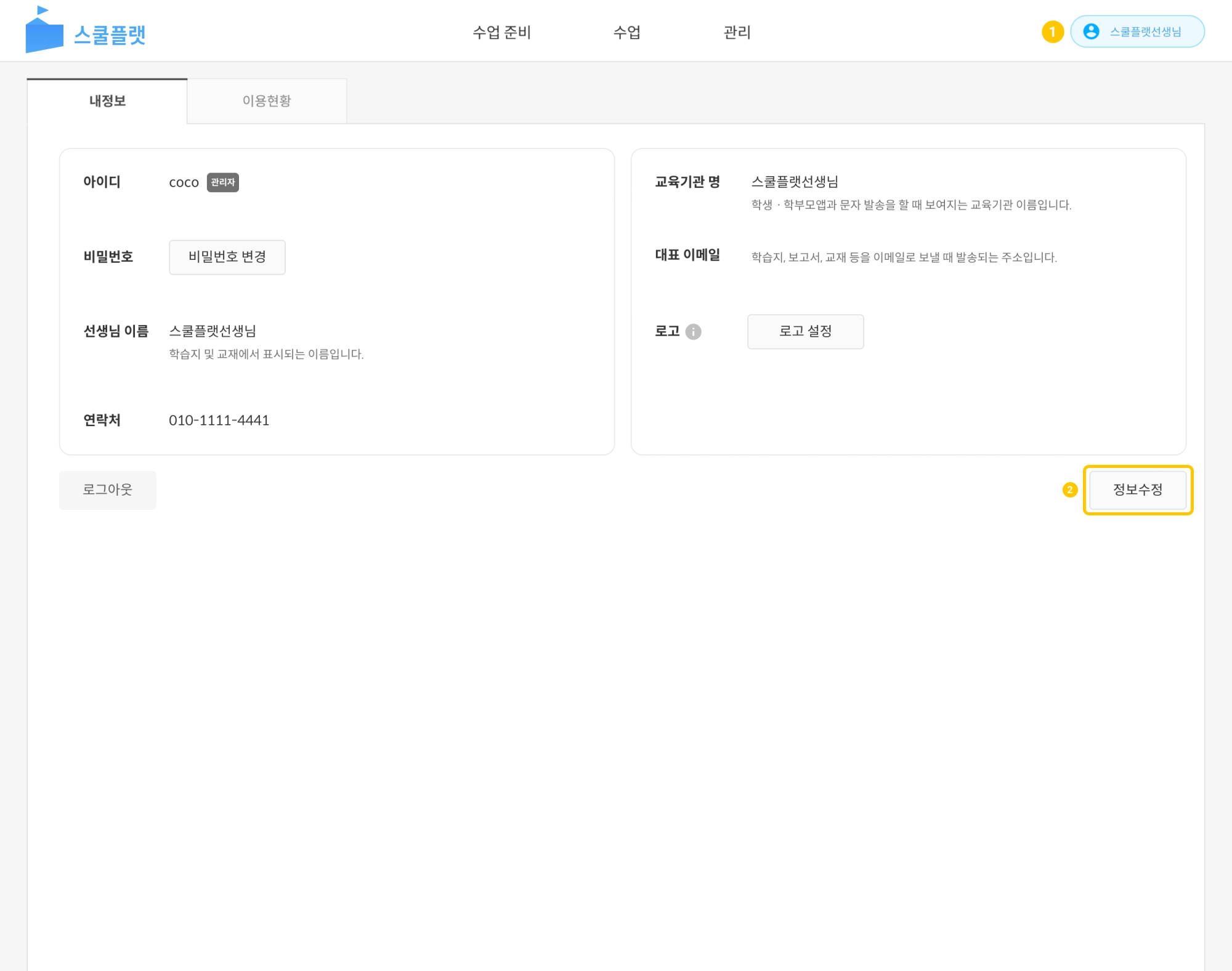Click the 정보수정 button
Screen dimensions: 1232x971
1137,490
